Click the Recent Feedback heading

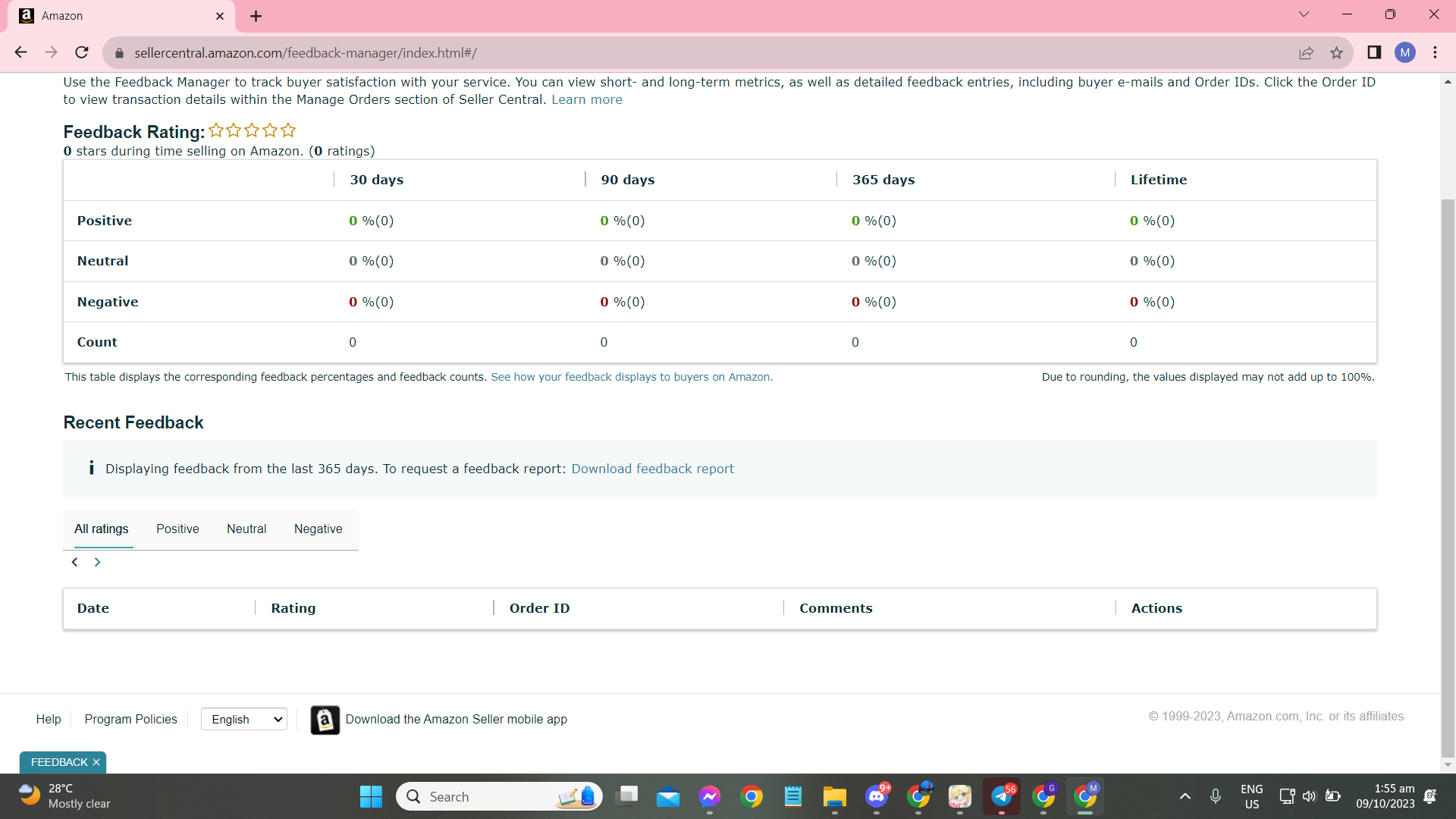point(133,422)
